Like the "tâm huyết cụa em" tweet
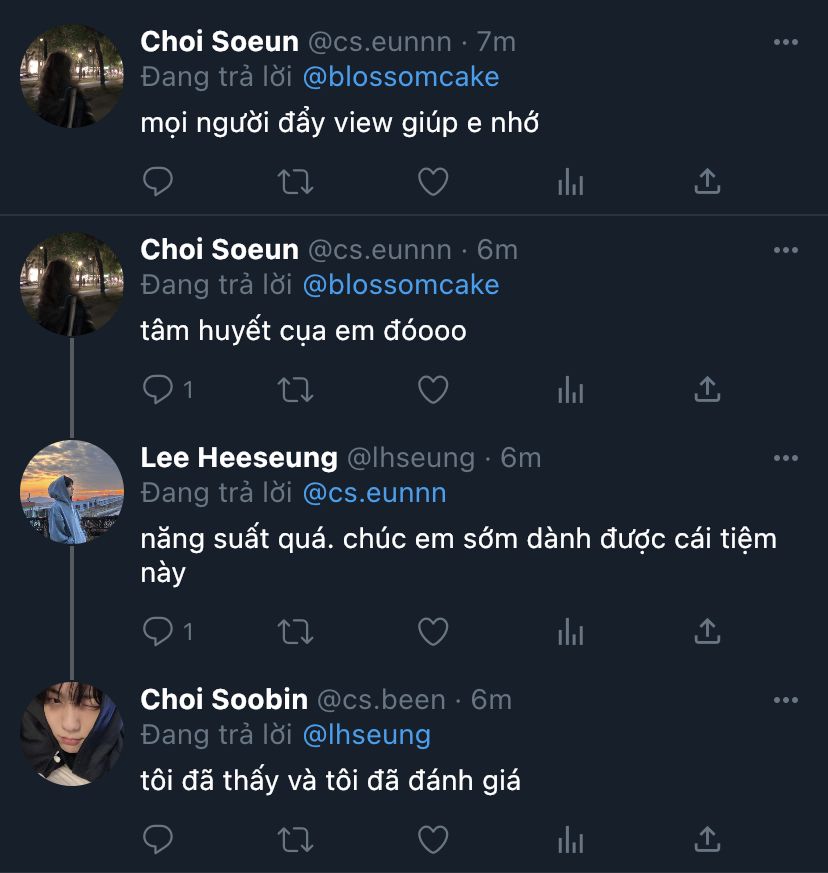This screenshot has height=873, width=828. [432, 390]
